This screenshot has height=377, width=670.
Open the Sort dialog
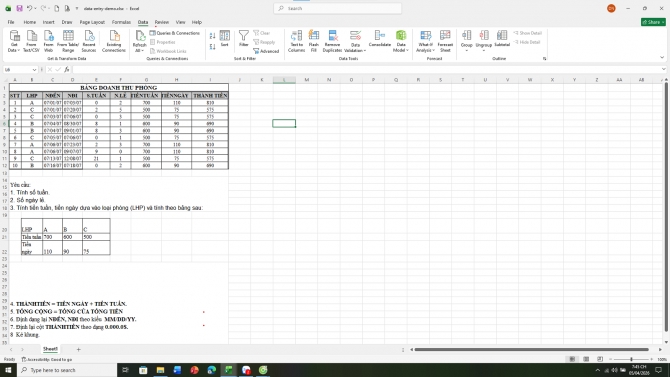[x=224, y=39]
